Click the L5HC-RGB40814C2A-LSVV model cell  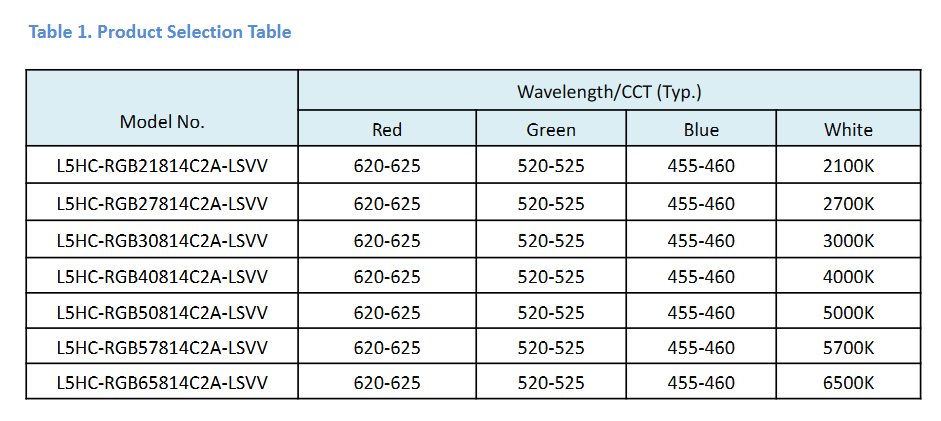coord(162,276)
